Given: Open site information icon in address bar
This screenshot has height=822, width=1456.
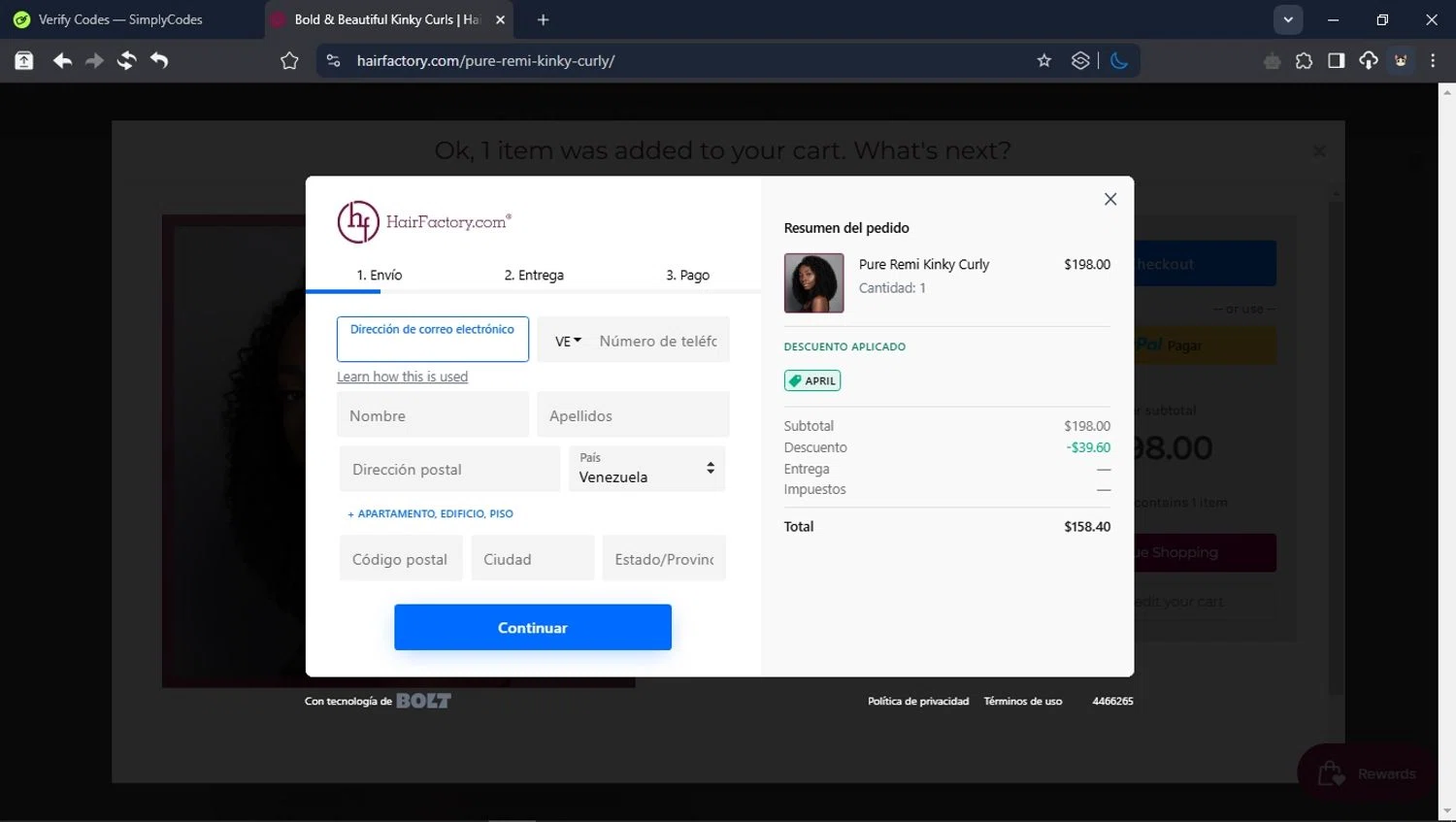Looking at the screenshot, I should pos(333,61).
